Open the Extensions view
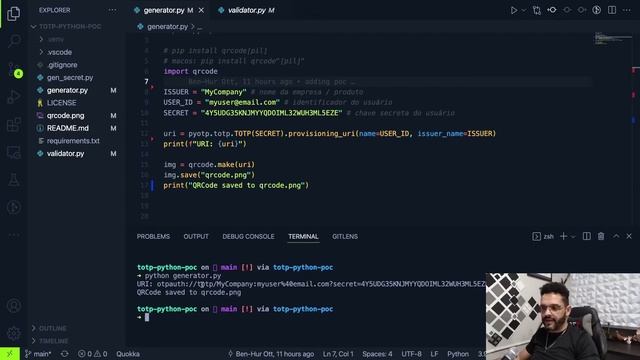640x360 pixels. 13,124
